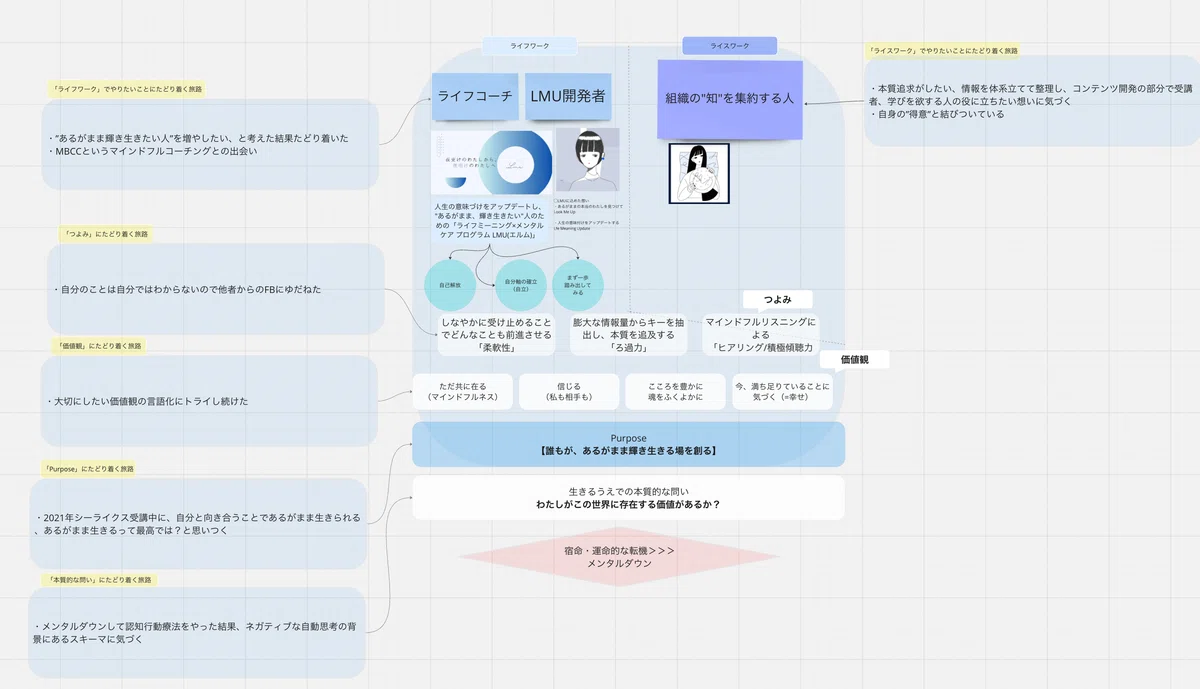
Task: Click the blue ring LMU logo image
Action: [x=491, y=162]
